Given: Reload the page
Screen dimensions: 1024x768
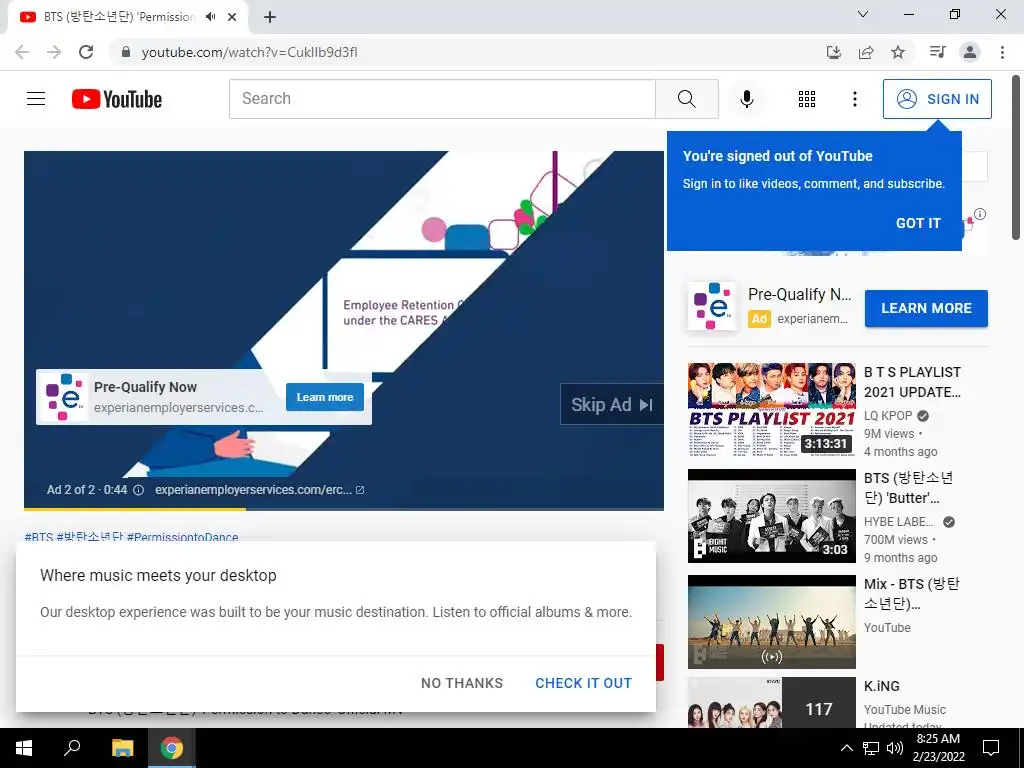Looking at the screenshot, I should coord(86,52).
